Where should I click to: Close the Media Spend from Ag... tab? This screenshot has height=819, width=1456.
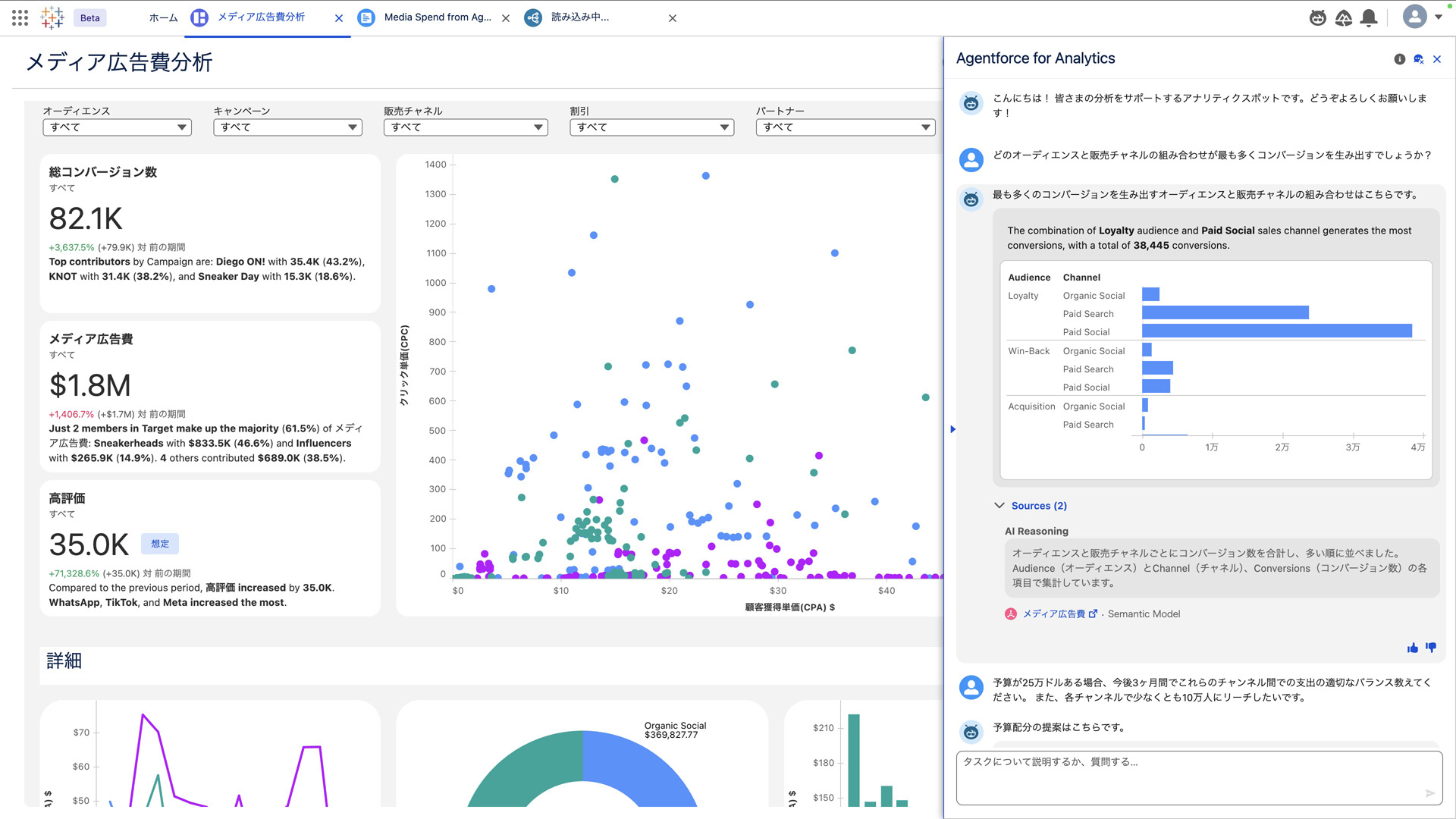(506, 18)
